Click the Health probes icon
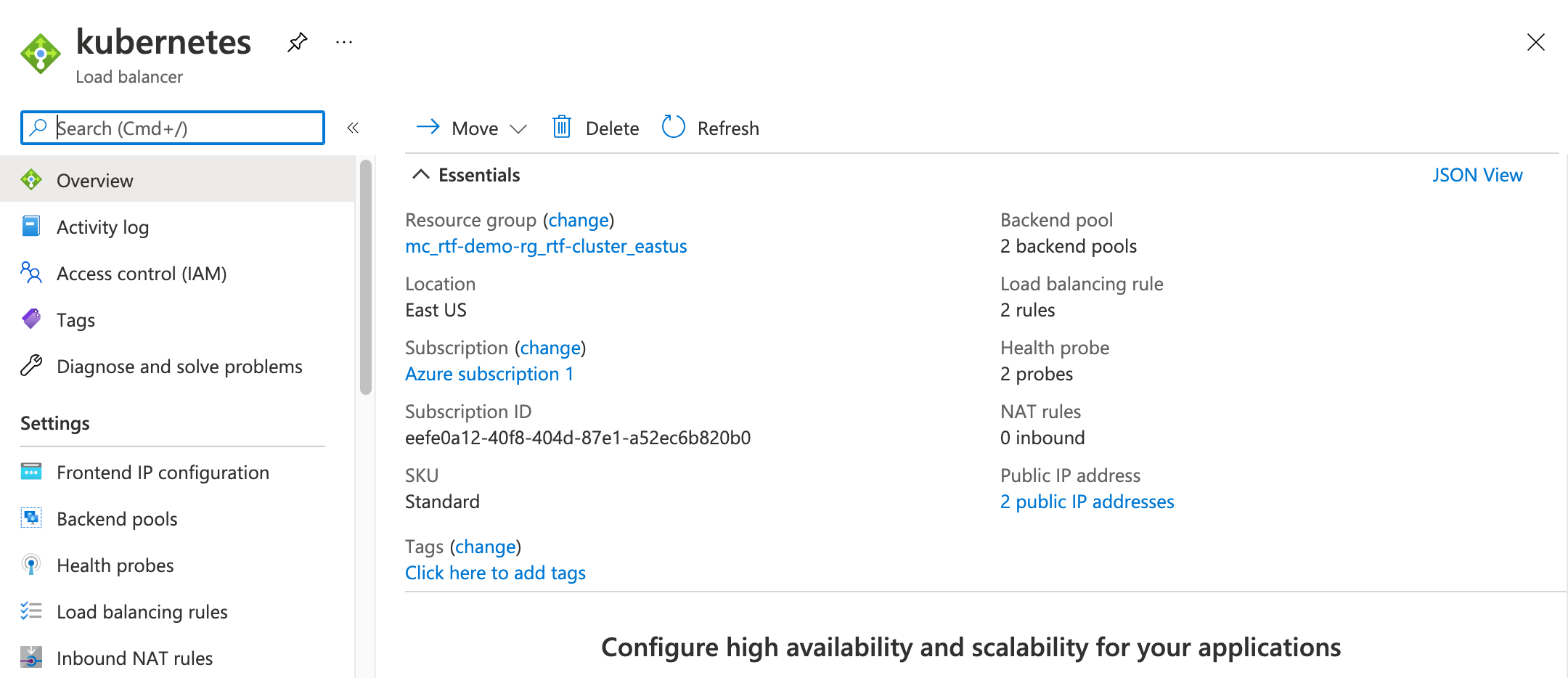 pyautogui.click(x=31, y=564)
